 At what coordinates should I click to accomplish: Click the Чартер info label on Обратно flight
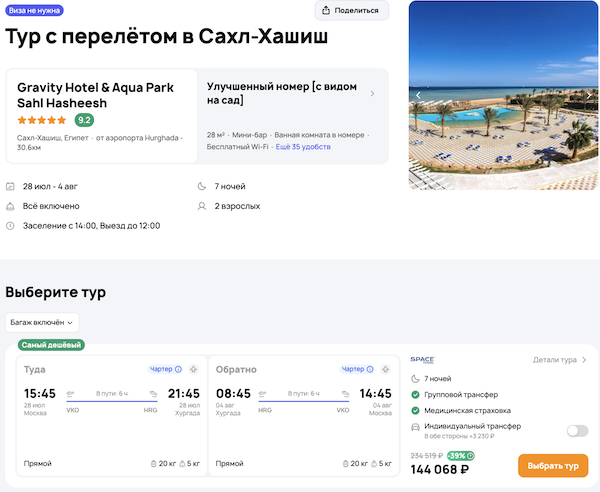tap(357, 369)
